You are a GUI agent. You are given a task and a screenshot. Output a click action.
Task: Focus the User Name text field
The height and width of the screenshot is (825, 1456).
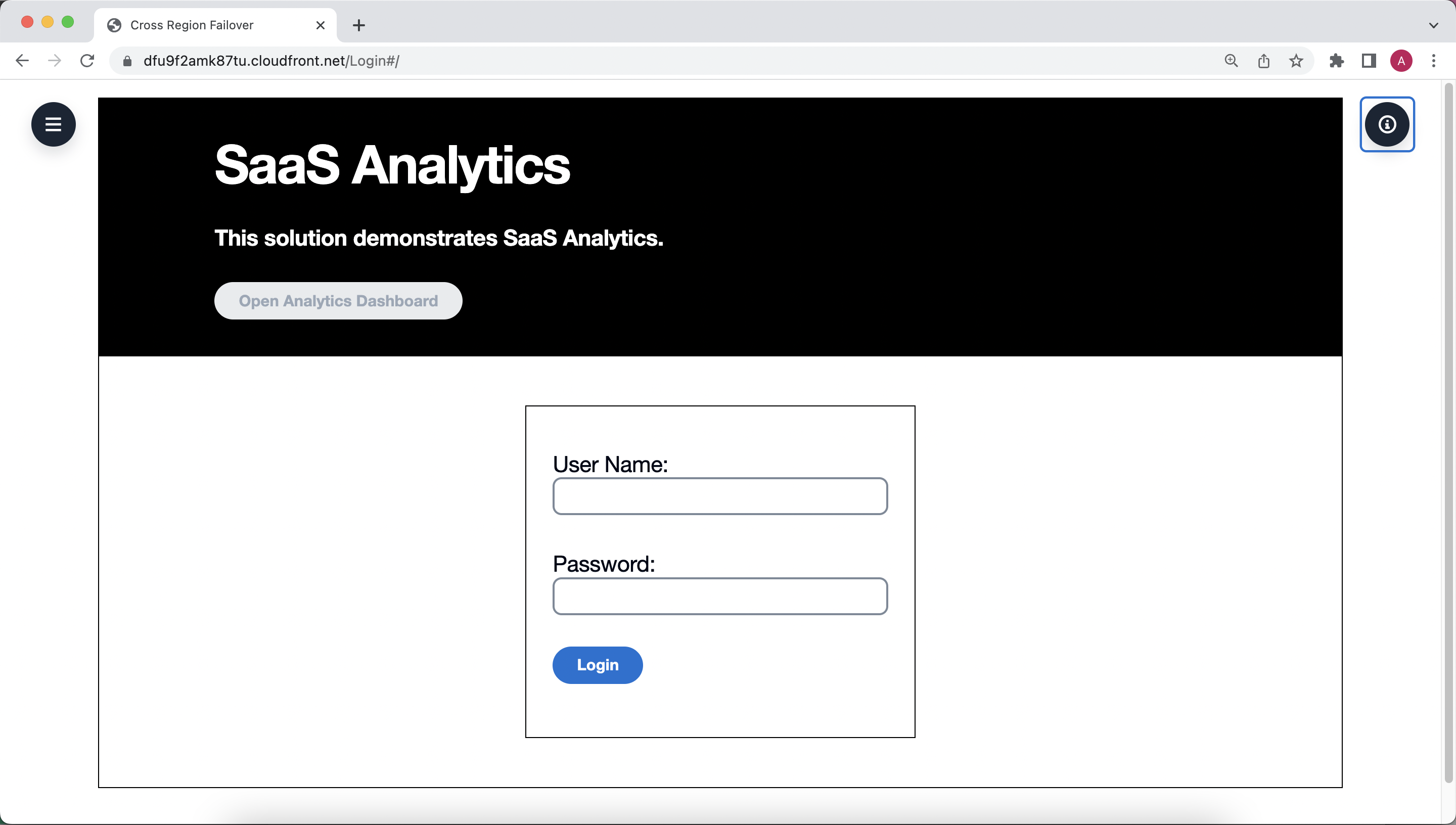(720, 496)
